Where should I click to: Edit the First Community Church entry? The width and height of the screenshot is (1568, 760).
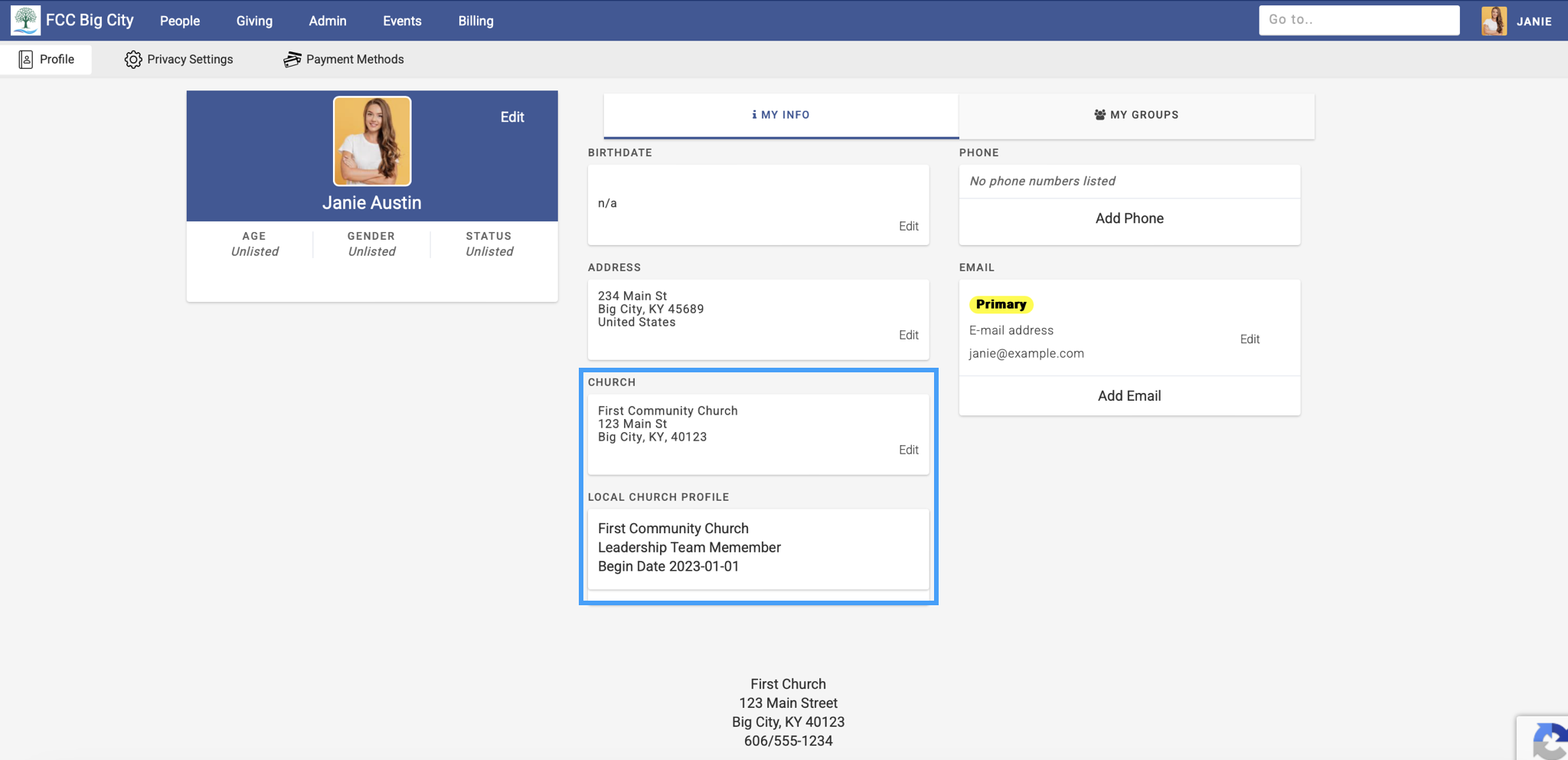click(x=908, y=450)
